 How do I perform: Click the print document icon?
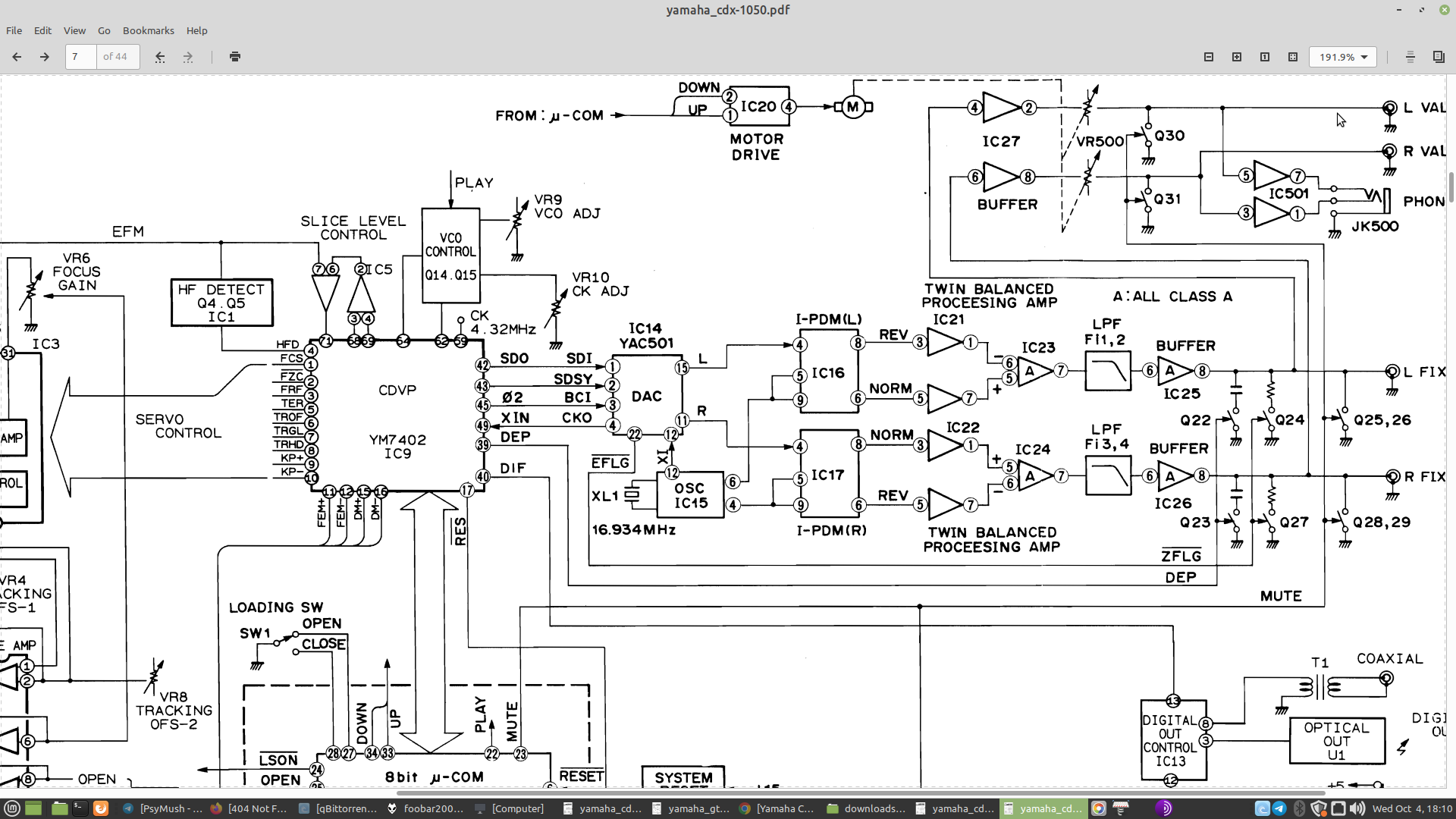pyautogui.click(x=235, y=57)
